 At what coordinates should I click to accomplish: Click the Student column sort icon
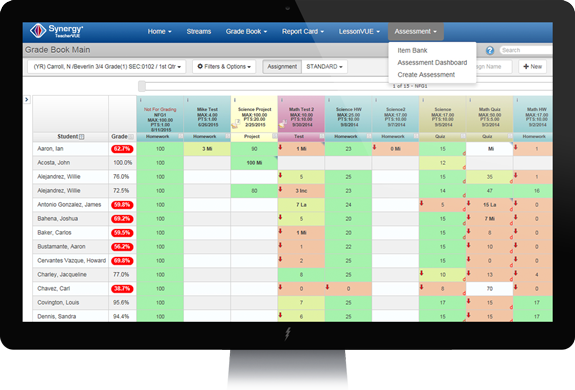click(81, 137)
